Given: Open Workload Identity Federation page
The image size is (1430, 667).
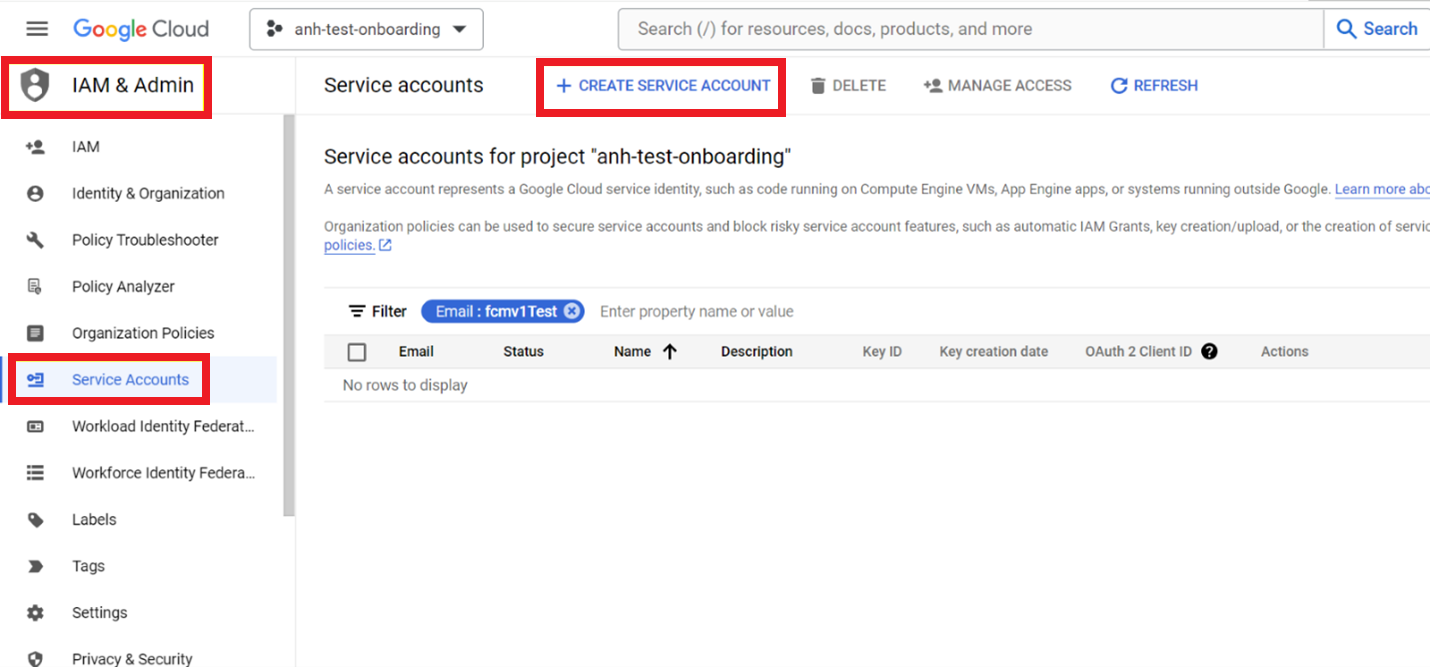Looking at the screenshot, I should tap(163, 426).
